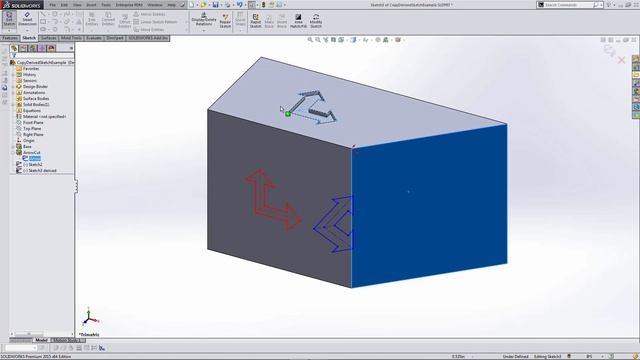Select the Base feature in tree
Viewport: 640px width, 360px height.
pyautogui.click(x=27, y=147)
